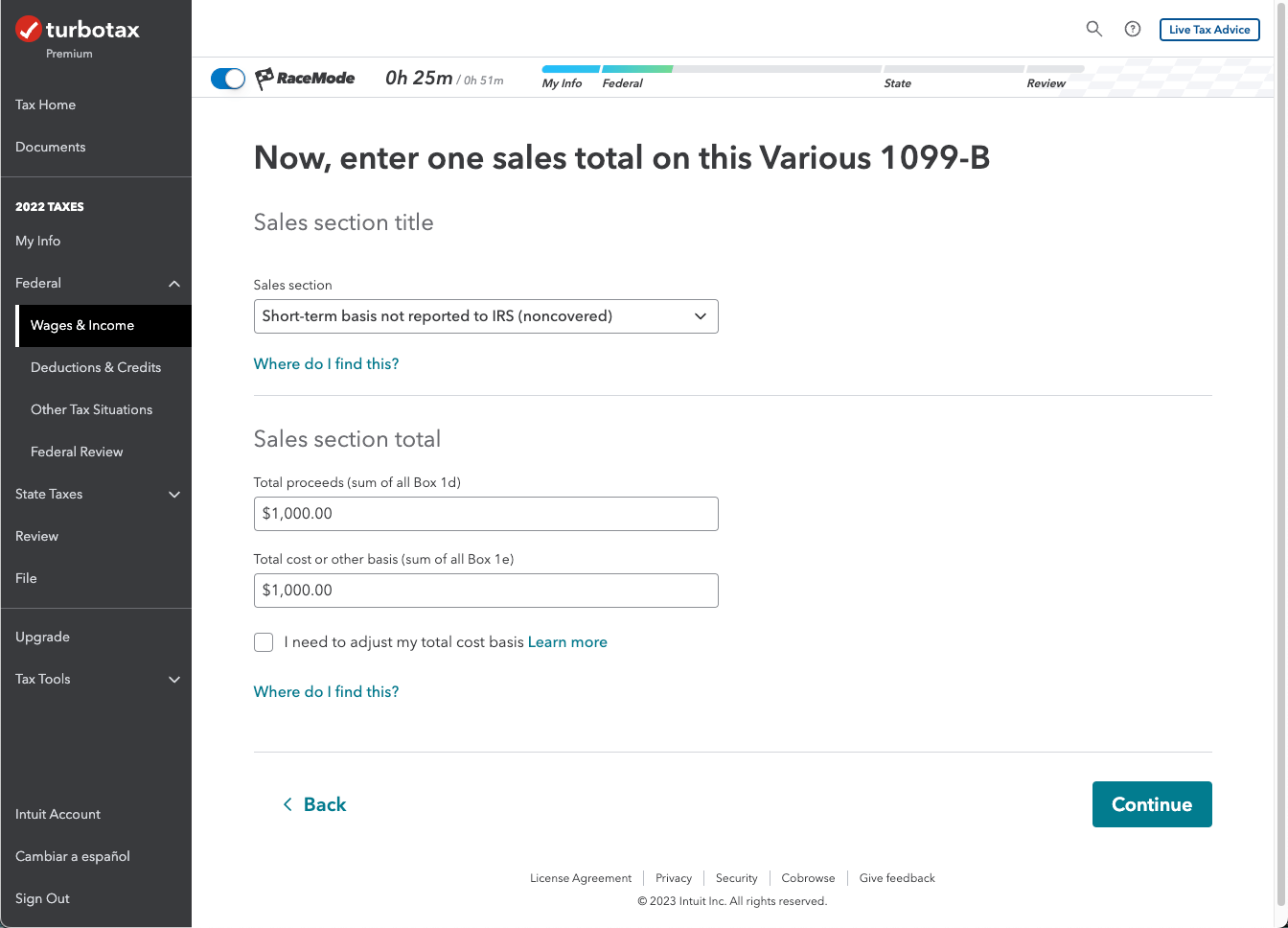Click the Total cost or other basis field
This screenshot has width=1288, height=928.
click(486, 591)
